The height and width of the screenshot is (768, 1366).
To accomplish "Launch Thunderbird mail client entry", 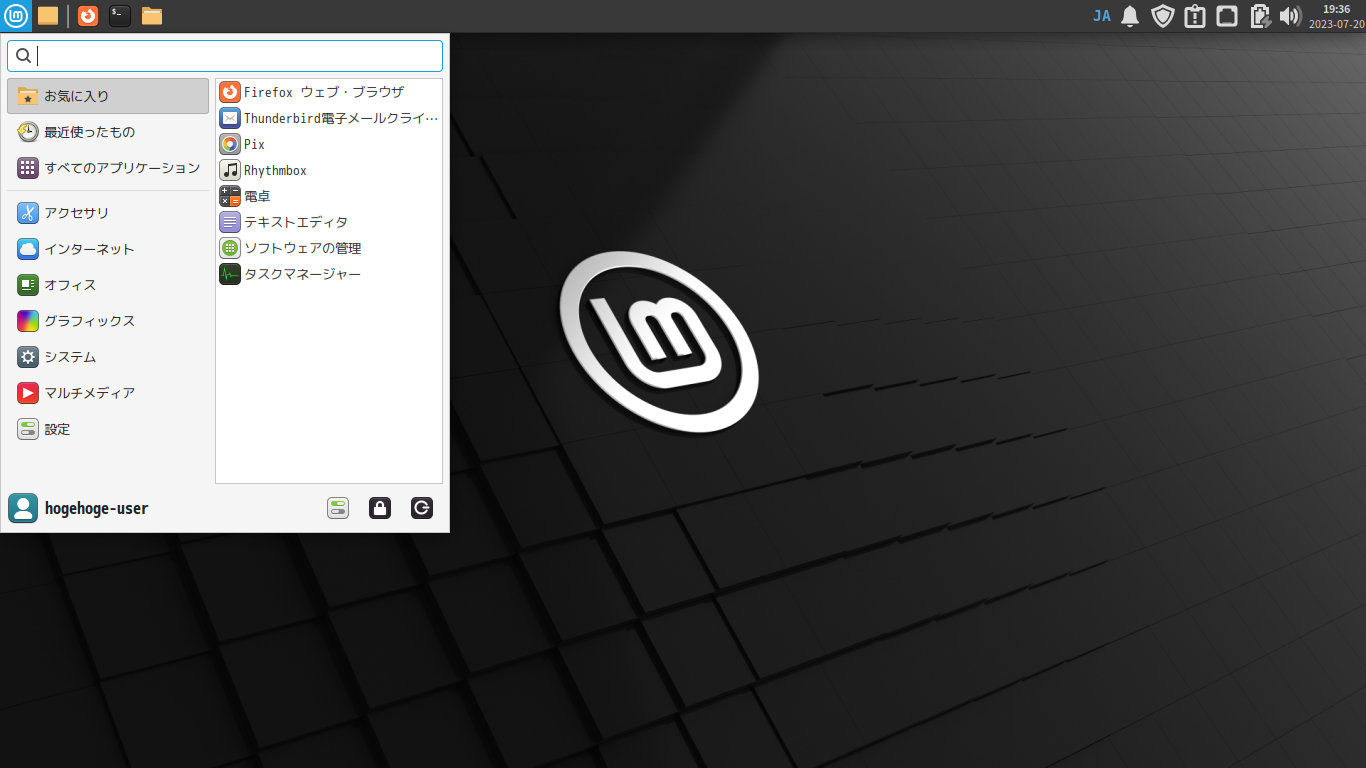I will click(x=329, y=118).
